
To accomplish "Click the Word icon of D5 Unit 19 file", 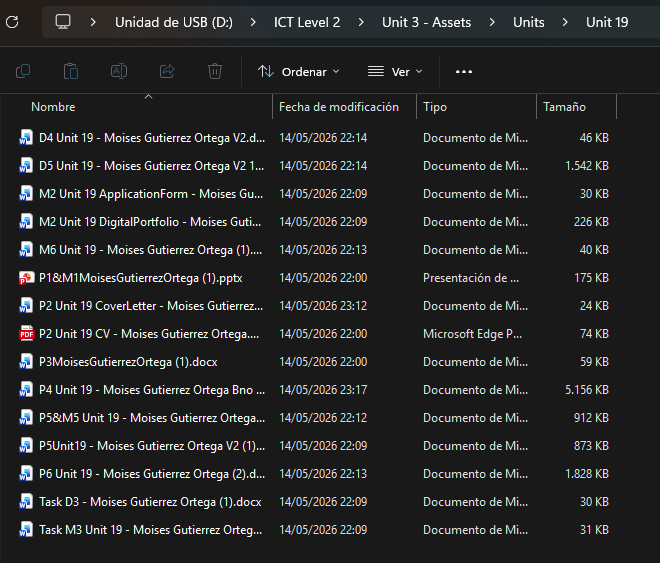I will [x=26, y=166].
